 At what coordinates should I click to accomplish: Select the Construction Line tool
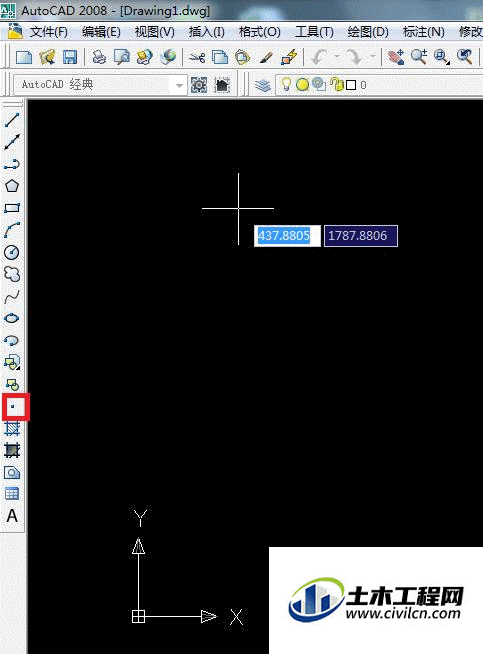pyautogui.click(x=12, y=142)
